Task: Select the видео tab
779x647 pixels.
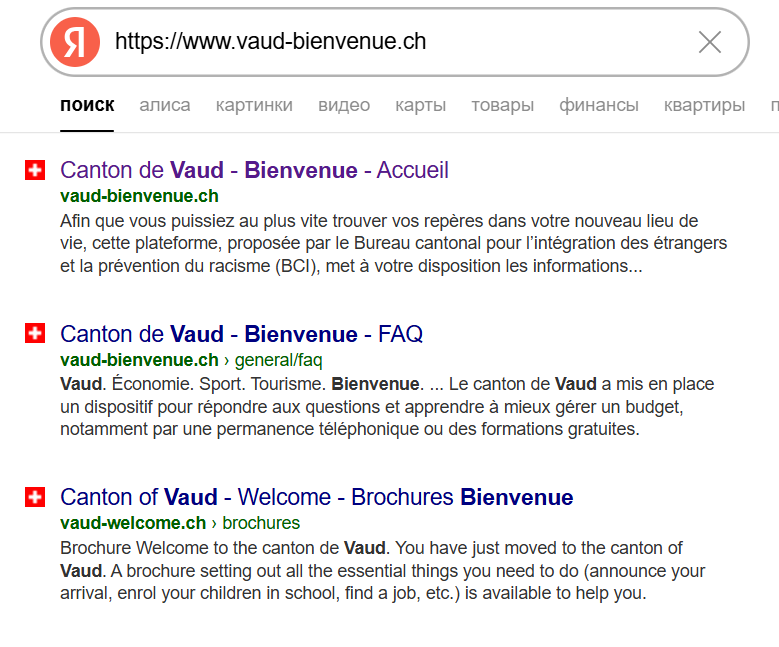Action: coord(344,105)
